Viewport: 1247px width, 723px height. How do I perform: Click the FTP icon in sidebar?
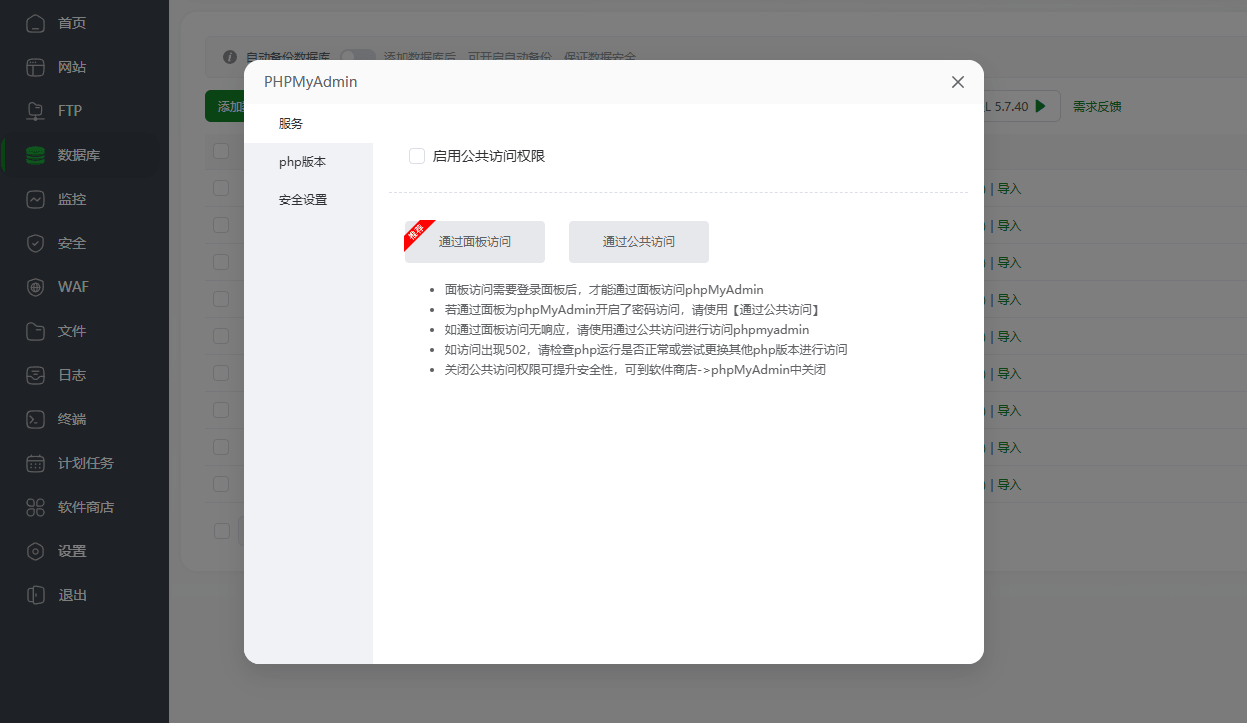(x=36, y=111)
